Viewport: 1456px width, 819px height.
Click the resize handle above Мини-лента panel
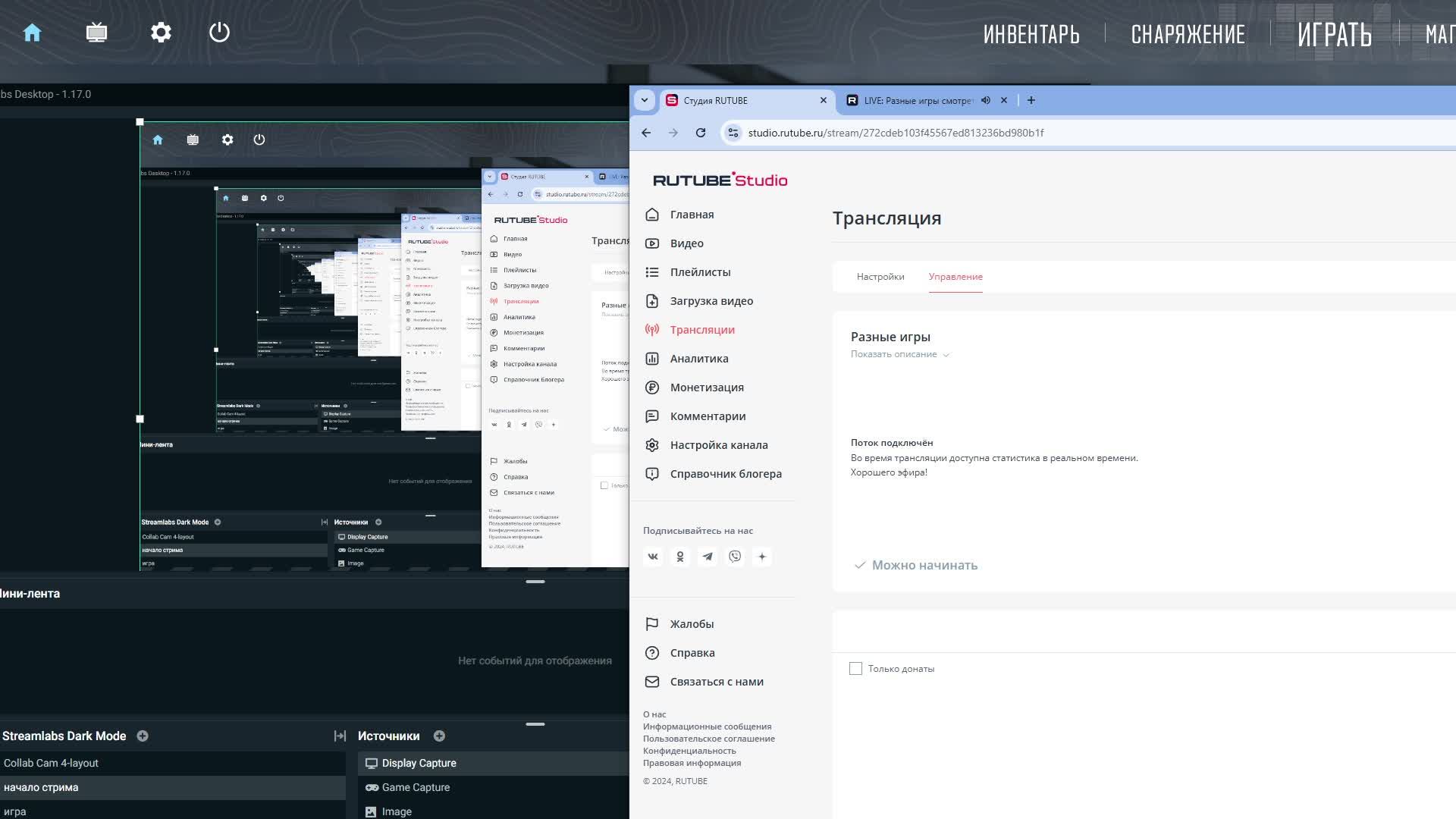point(535,582)
